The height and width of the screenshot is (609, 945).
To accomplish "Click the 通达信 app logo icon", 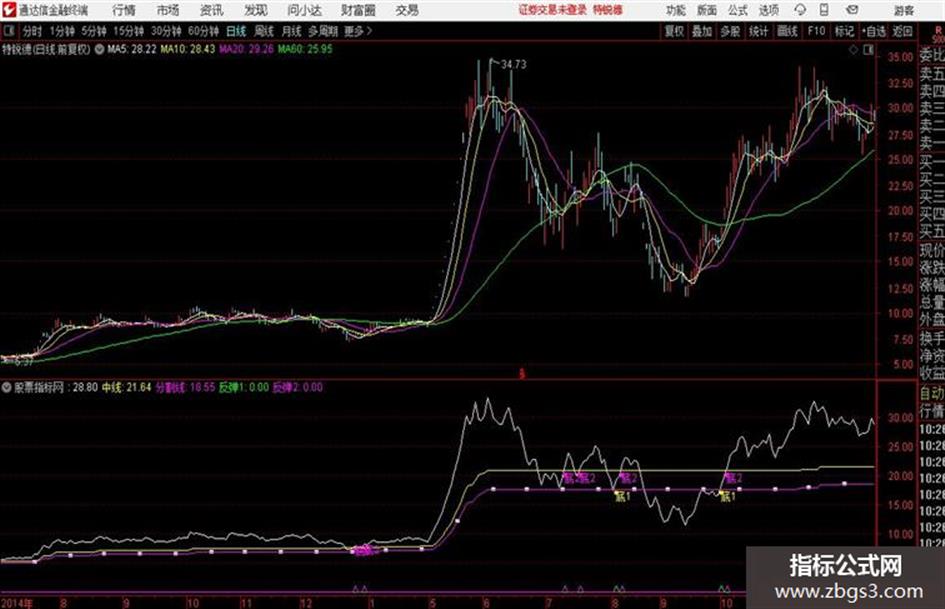I will click(8, 10).
